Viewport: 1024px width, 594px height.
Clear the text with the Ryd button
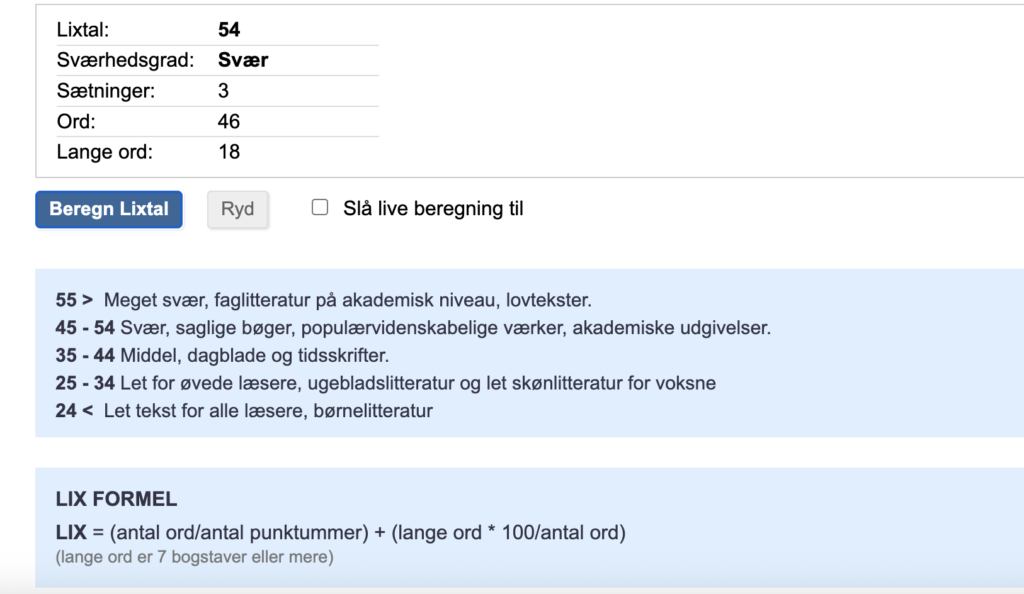[238, 210]
